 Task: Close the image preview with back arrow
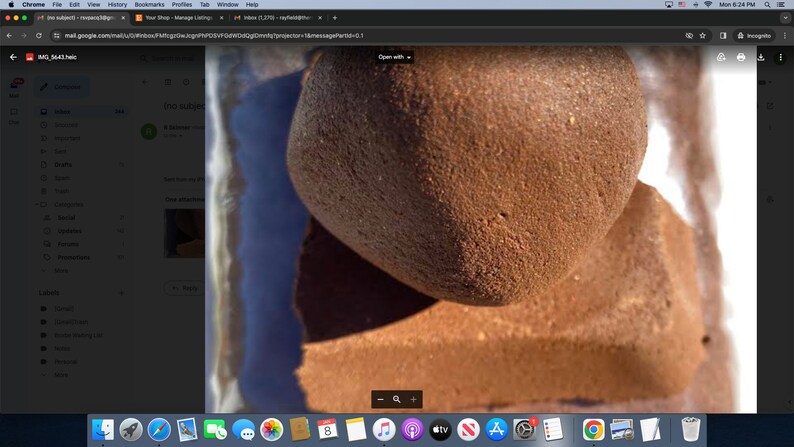13,57
